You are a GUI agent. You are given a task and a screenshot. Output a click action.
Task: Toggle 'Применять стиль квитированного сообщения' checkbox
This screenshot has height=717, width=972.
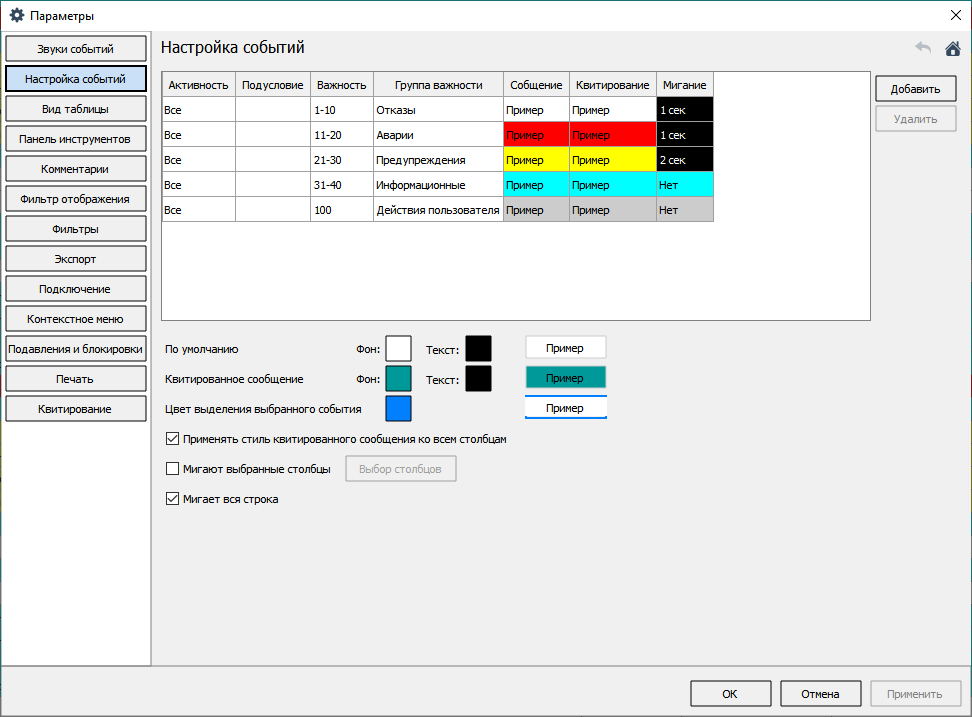173,439
